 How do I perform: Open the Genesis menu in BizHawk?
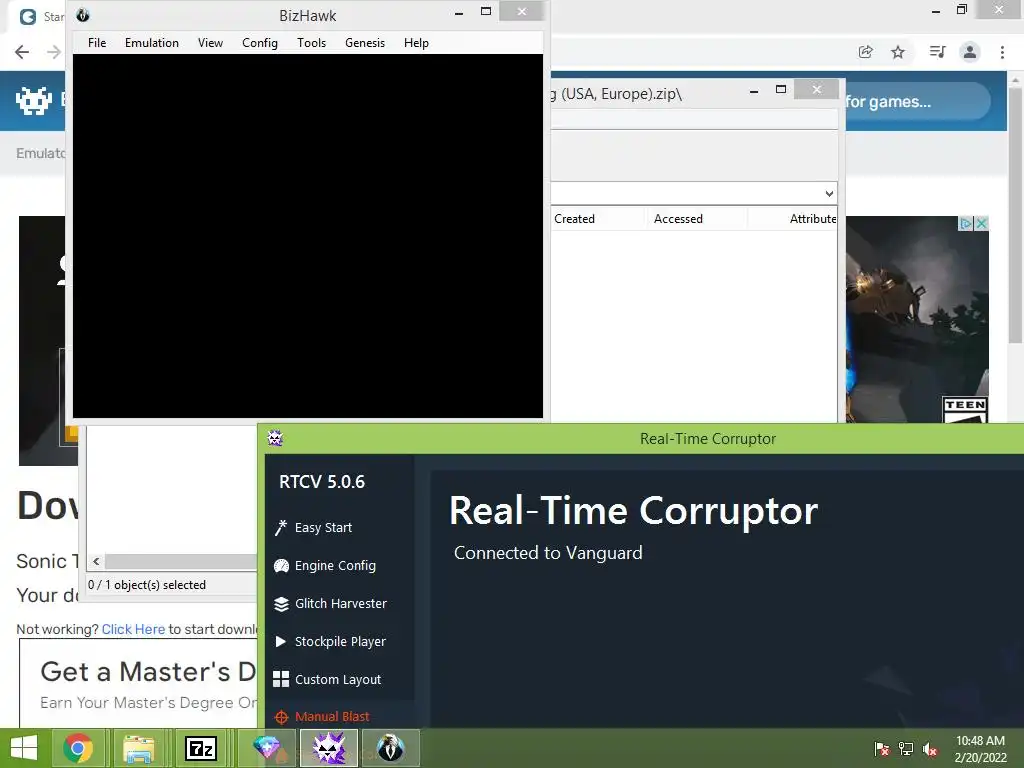coord(365,43)
